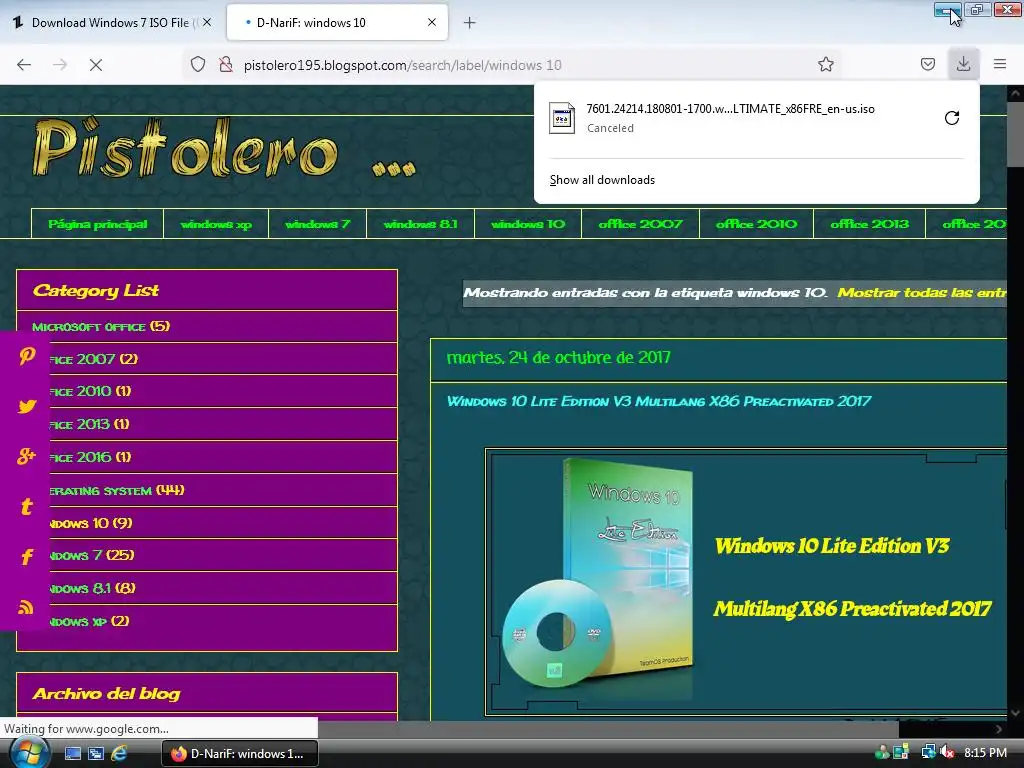This screenshot has width=1024, height=768.
Task: Click the muted volume tray icon
Action: click(948, 752)
